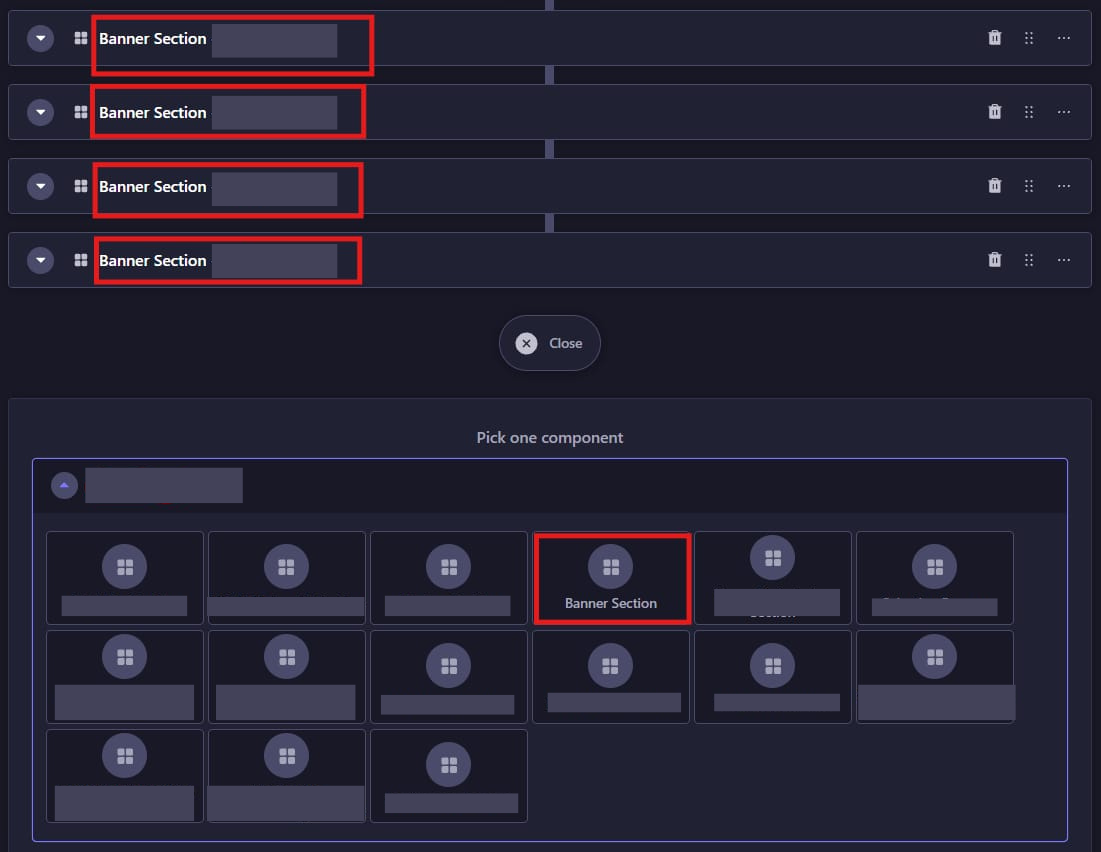Click the grid icon of last Banner Section
Viewport: 1101px width, 852px height.
click(81, 260)
